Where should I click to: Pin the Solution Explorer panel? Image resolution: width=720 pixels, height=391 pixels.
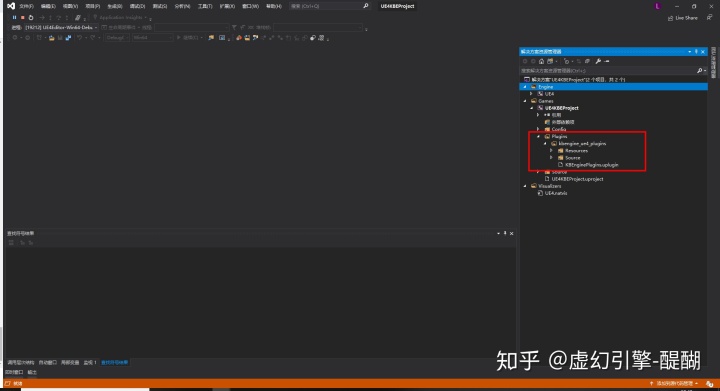coord(696,51)
